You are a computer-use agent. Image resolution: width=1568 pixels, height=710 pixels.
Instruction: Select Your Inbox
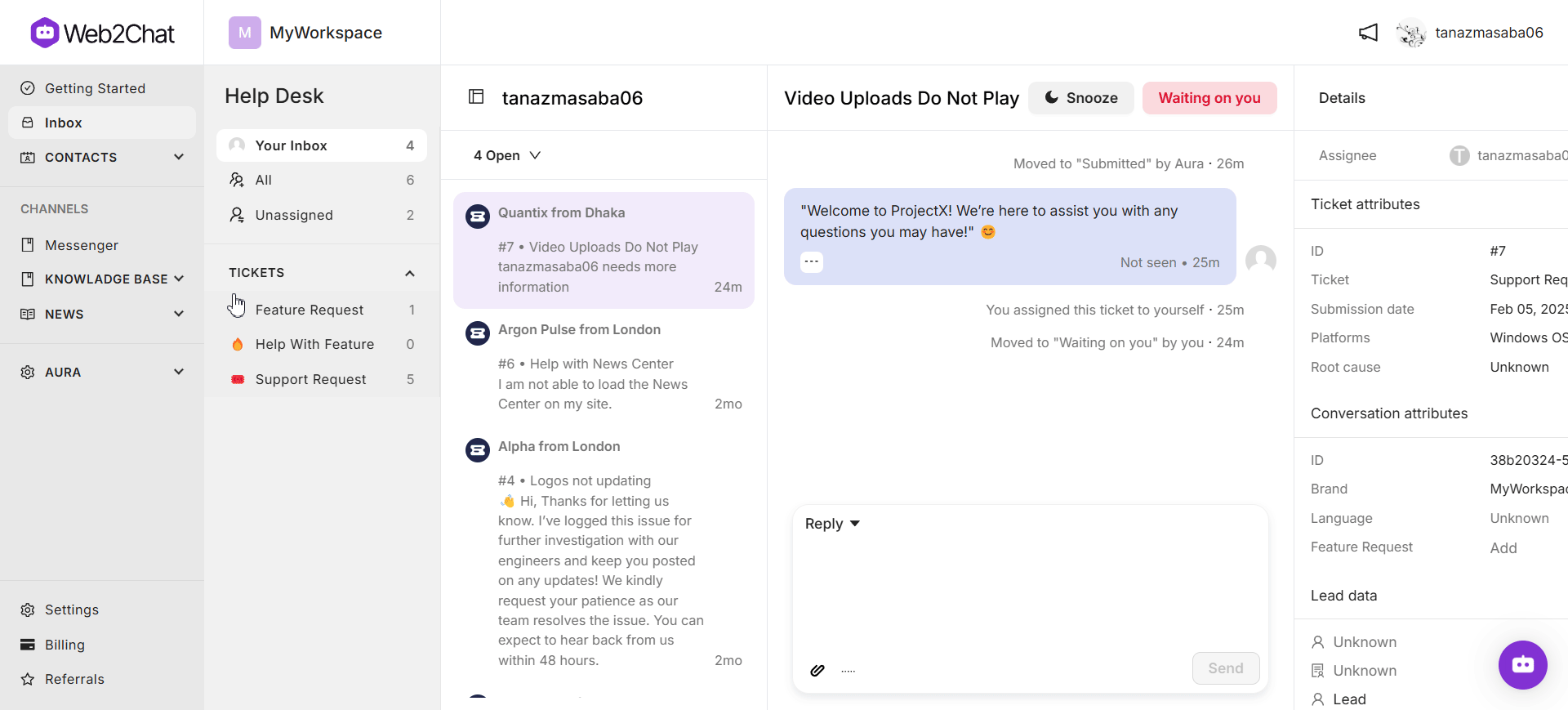(x=322, y=145)
